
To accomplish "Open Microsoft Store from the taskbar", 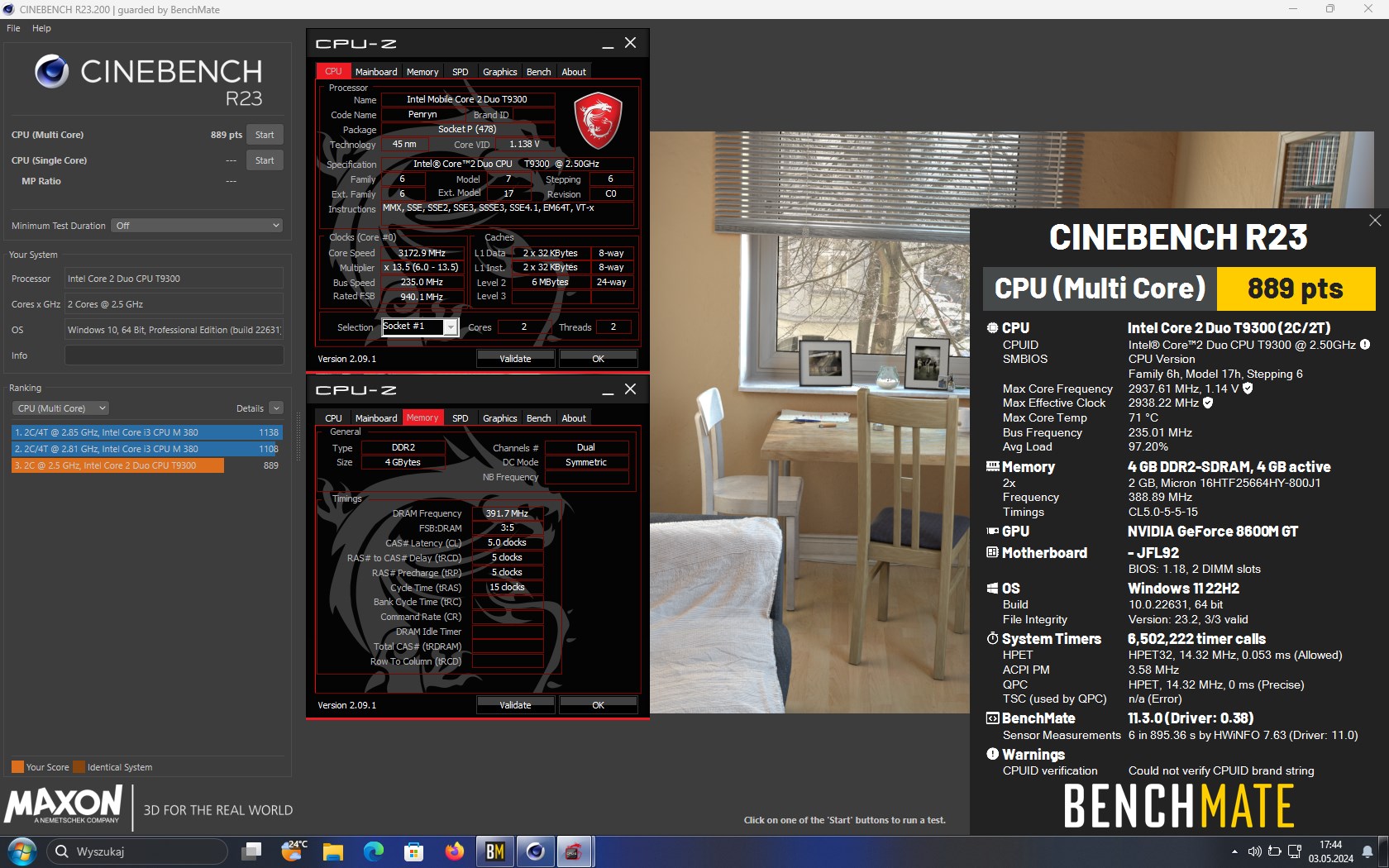I will [413, 851].
